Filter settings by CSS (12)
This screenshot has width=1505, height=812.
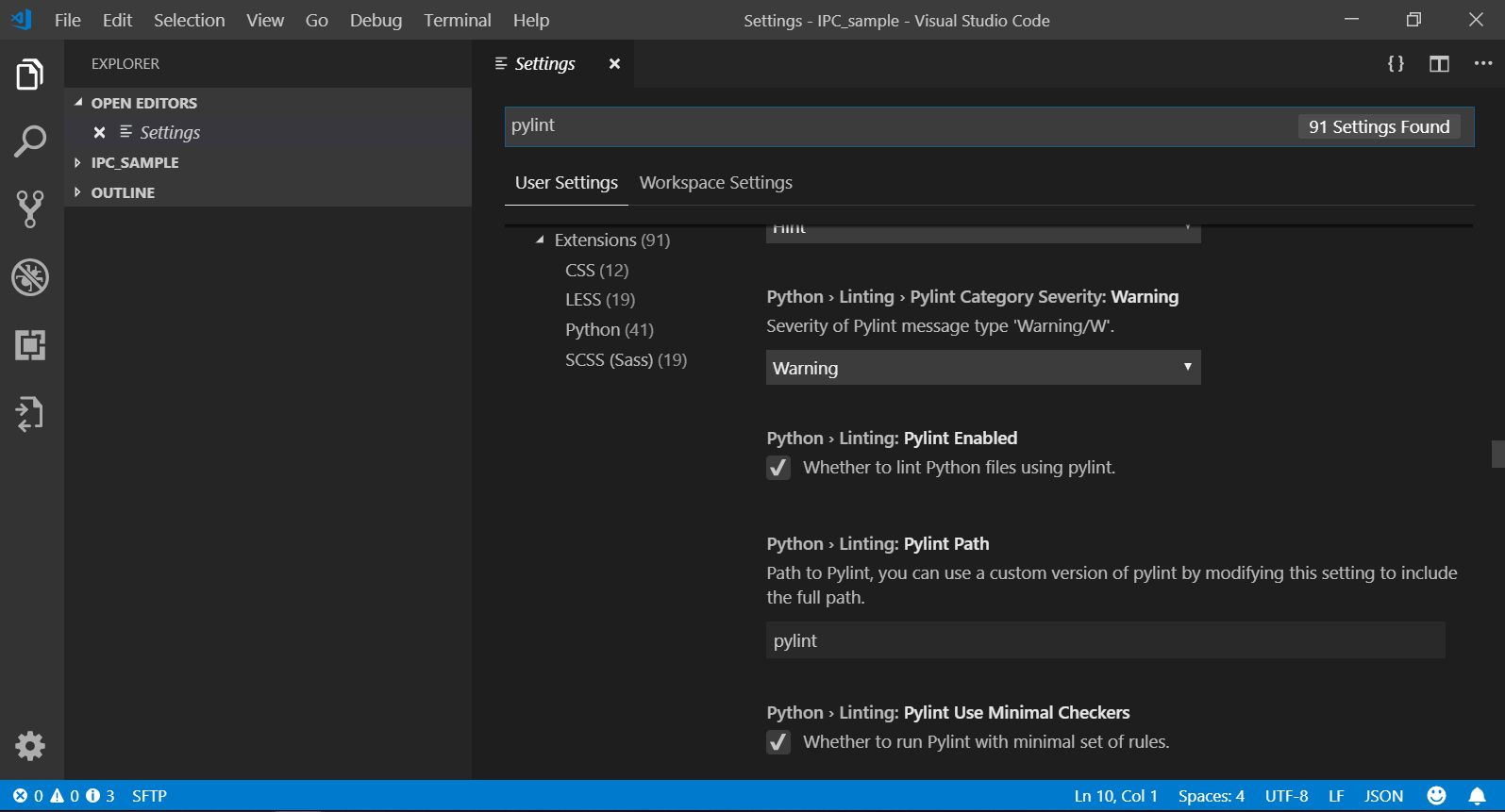tap(597, 270)
